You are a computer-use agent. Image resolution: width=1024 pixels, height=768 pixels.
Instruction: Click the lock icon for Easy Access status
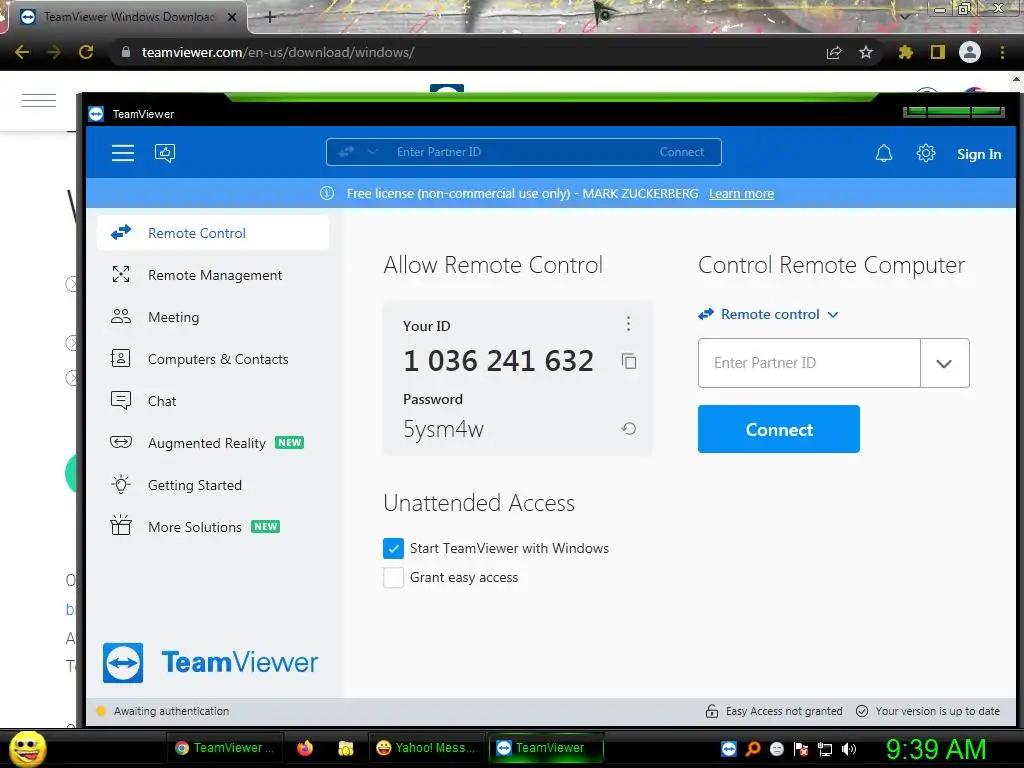coord(712,711)
